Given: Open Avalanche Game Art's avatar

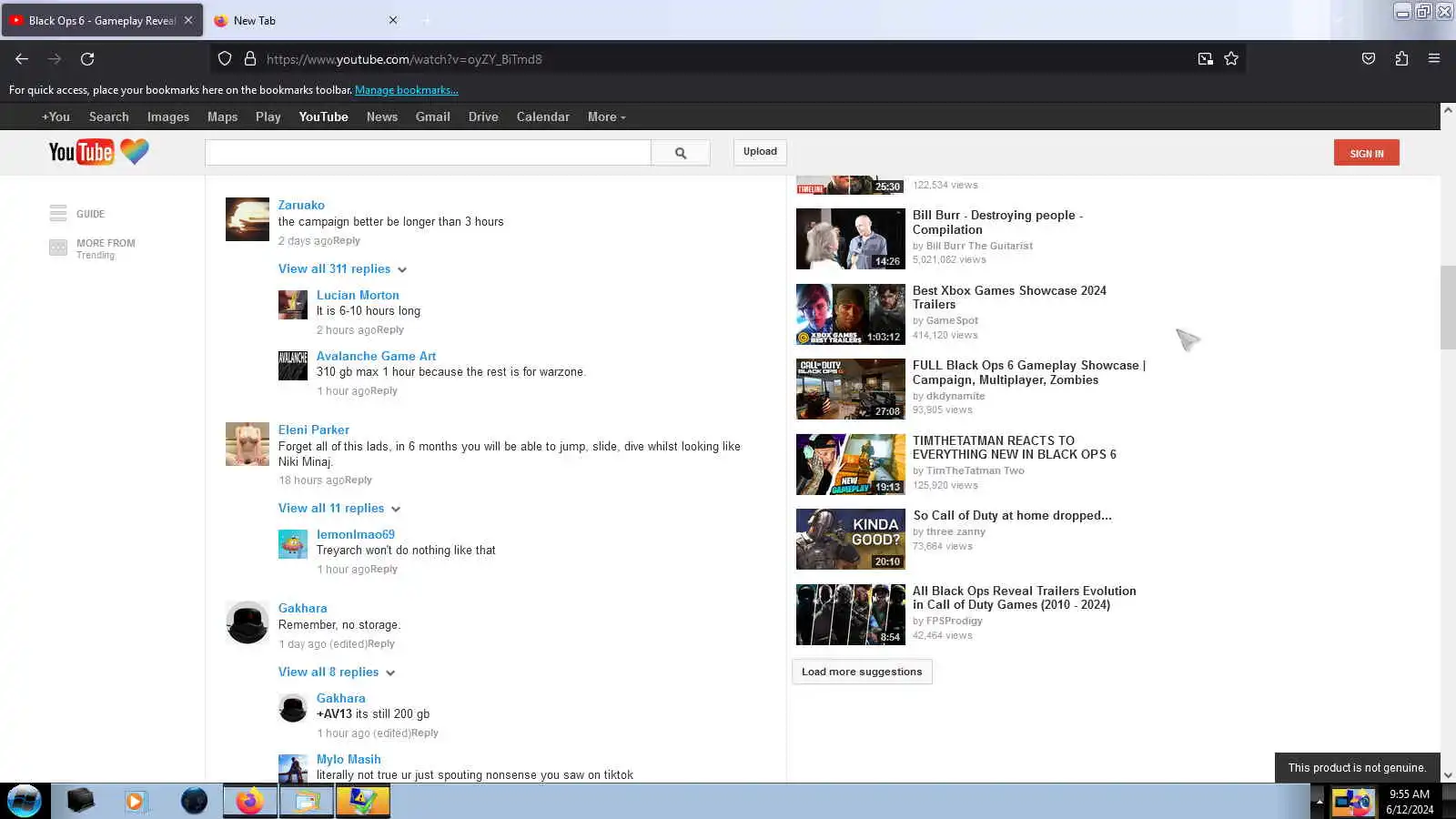Looking at the screenshot, I should (293, 366).
